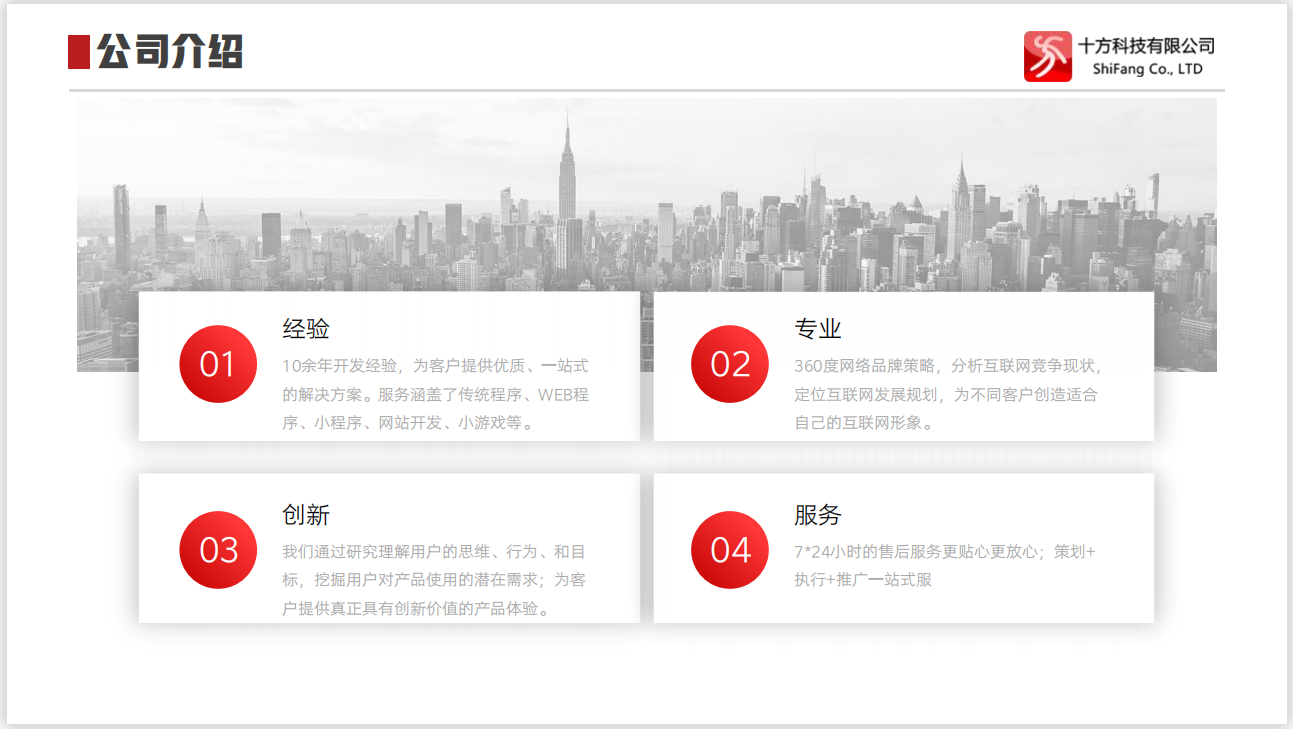Select the gray divider line under the header
This screenshot has width=1293, height=729.
click(x=646, y=90)
